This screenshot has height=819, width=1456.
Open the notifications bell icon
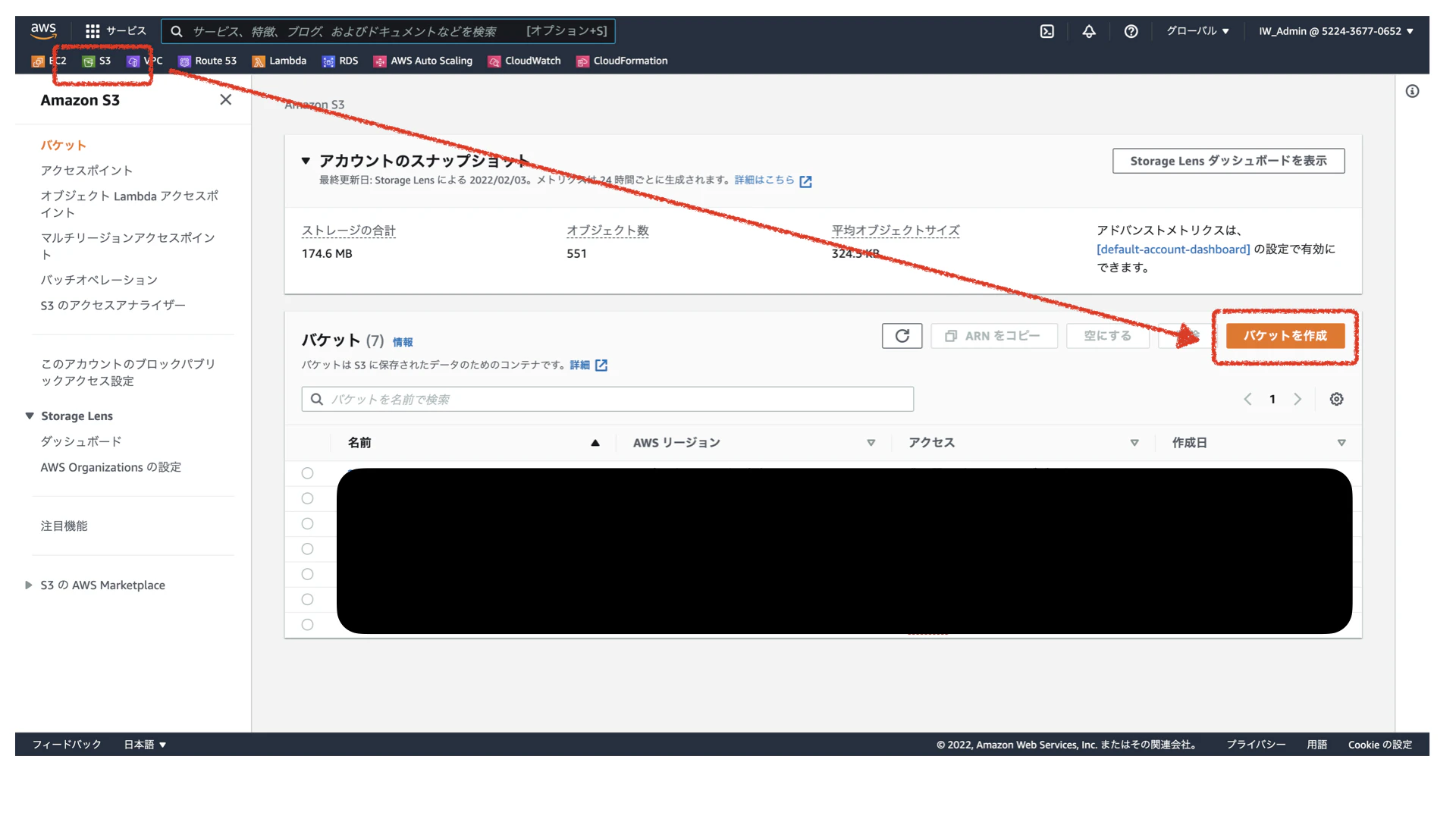tap(1088, 31)
